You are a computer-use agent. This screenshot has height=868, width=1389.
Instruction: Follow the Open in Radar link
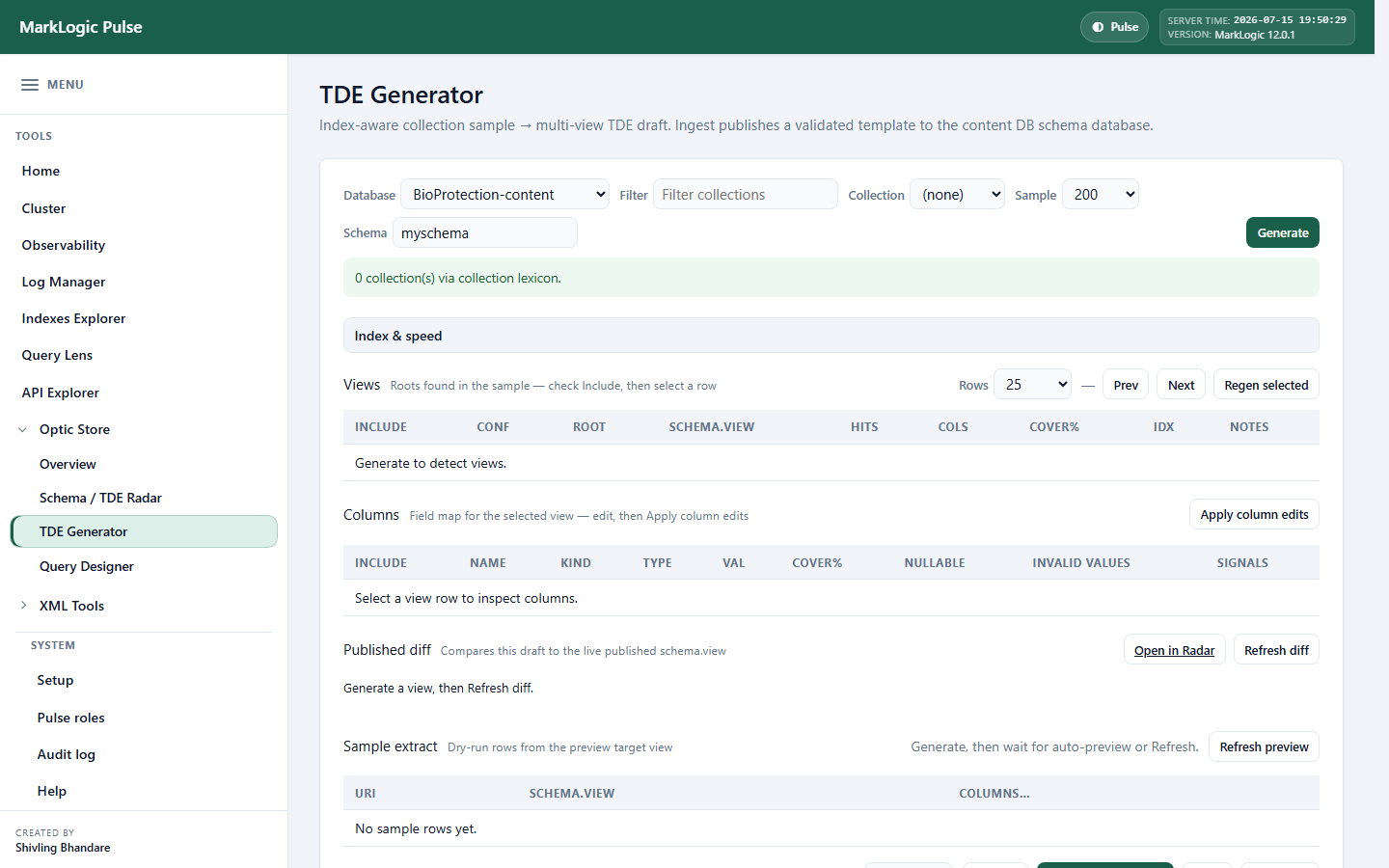(1174, 649)
